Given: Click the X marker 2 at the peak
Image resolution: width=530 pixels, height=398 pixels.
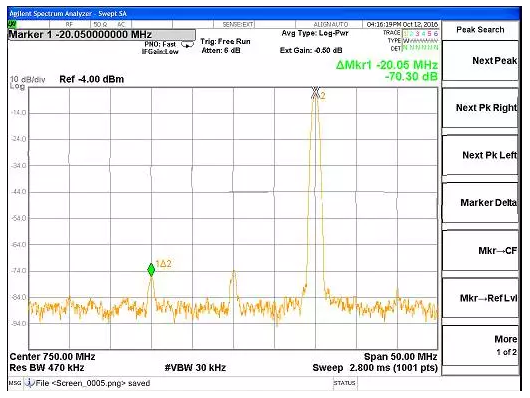Looking at the screenshot, I should point(315,92).
